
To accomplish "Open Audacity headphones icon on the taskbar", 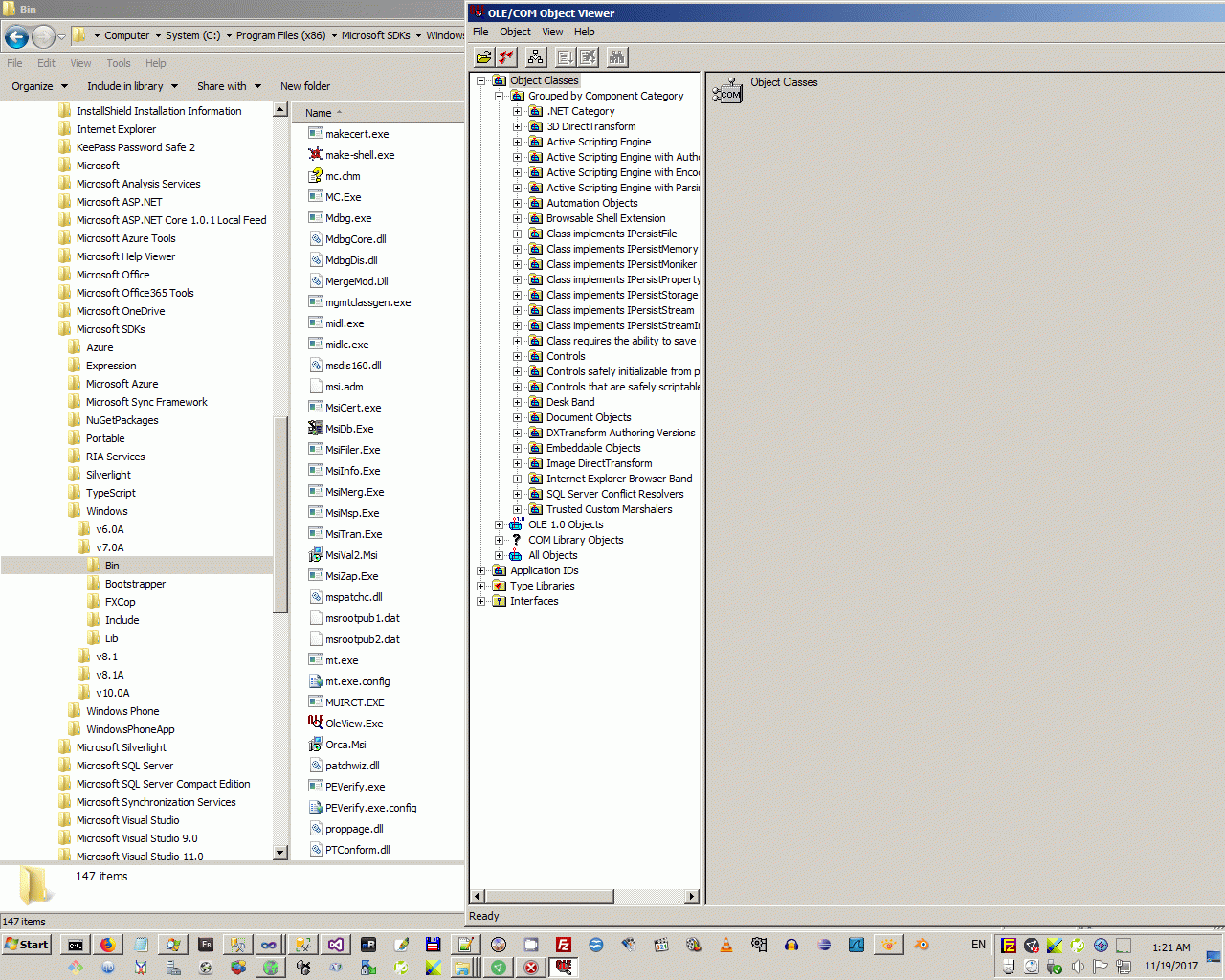I will (x=791, y=945).
